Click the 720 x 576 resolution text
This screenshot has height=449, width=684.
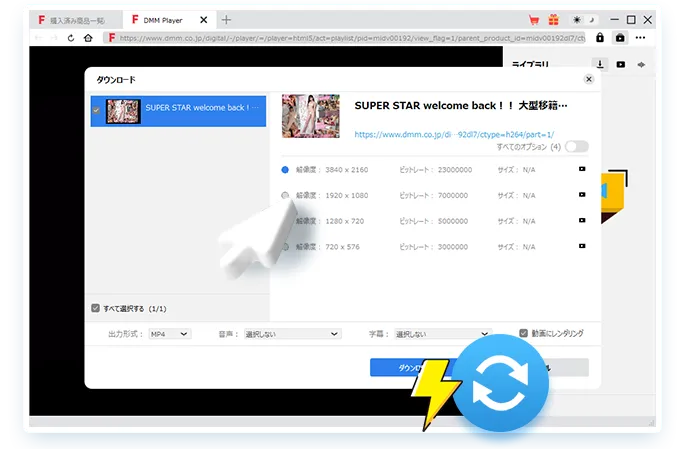[x=342, y=247]
